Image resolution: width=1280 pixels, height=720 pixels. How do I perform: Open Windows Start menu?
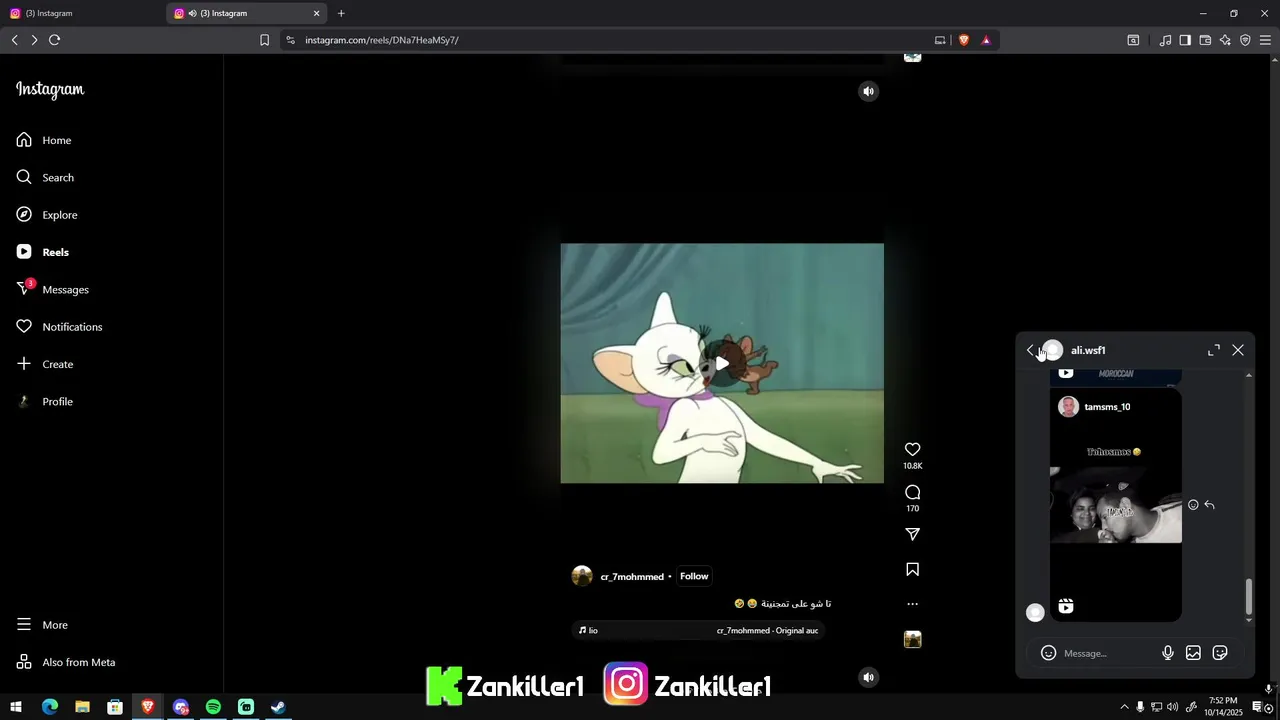16,707
